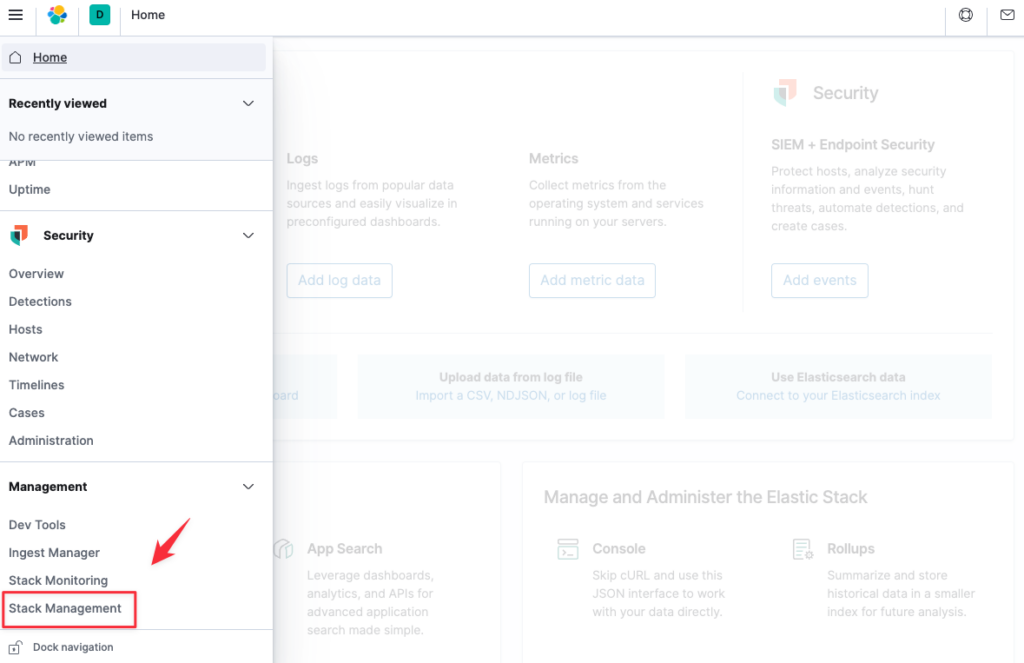Open the Elastic logo home
The width and height of the screenshot is (1024, 663).
click(57, 14)
